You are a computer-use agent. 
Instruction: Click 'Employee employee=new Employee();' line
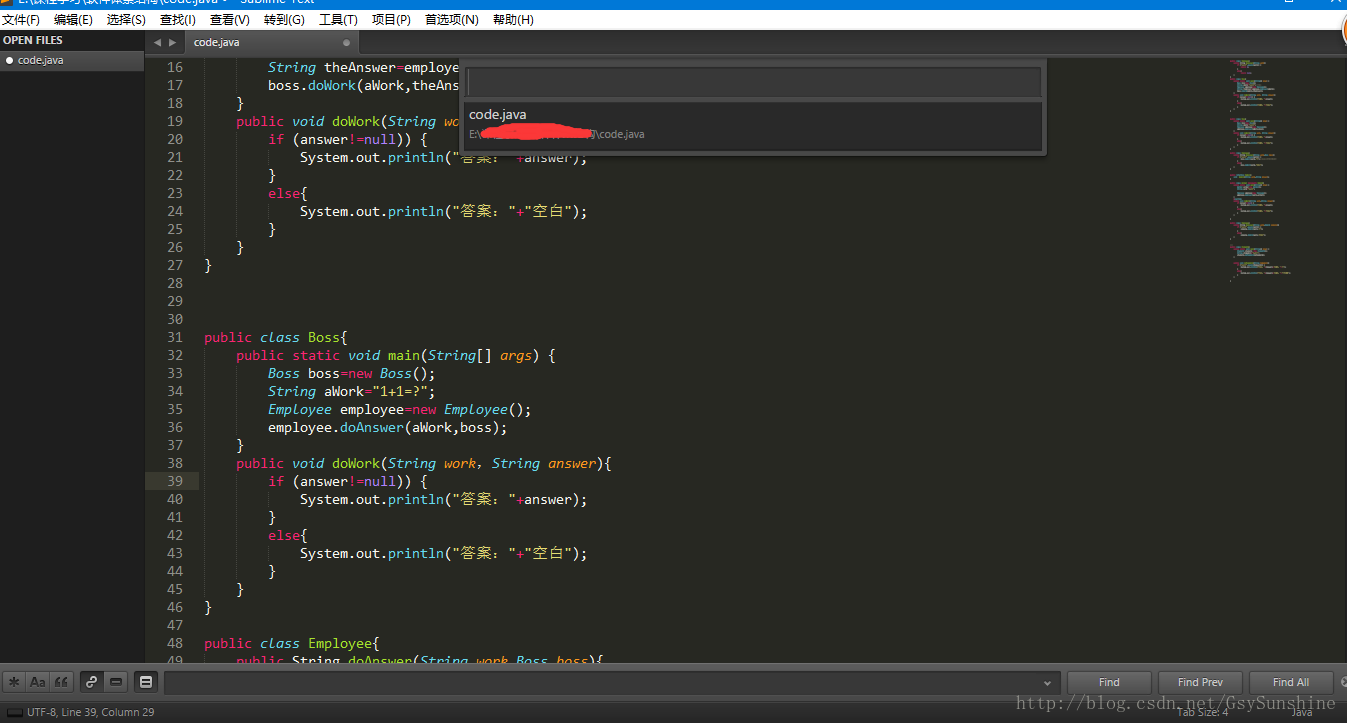[x=400, y=409]
